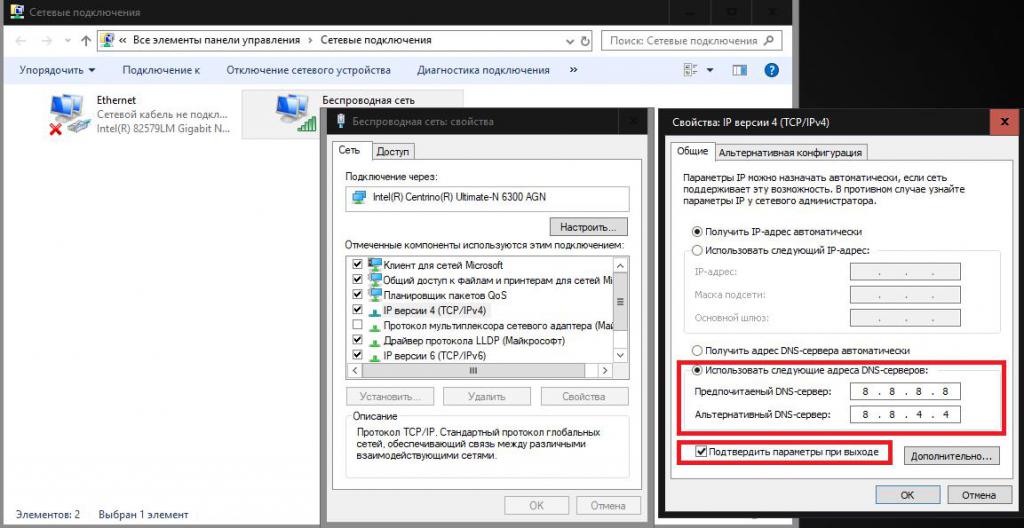Image resolution: width=1024 pixels, height=528 pixels.
Task: Click the Предпочитаемый DNS-сервер field
Action: (x=904, y=391)
